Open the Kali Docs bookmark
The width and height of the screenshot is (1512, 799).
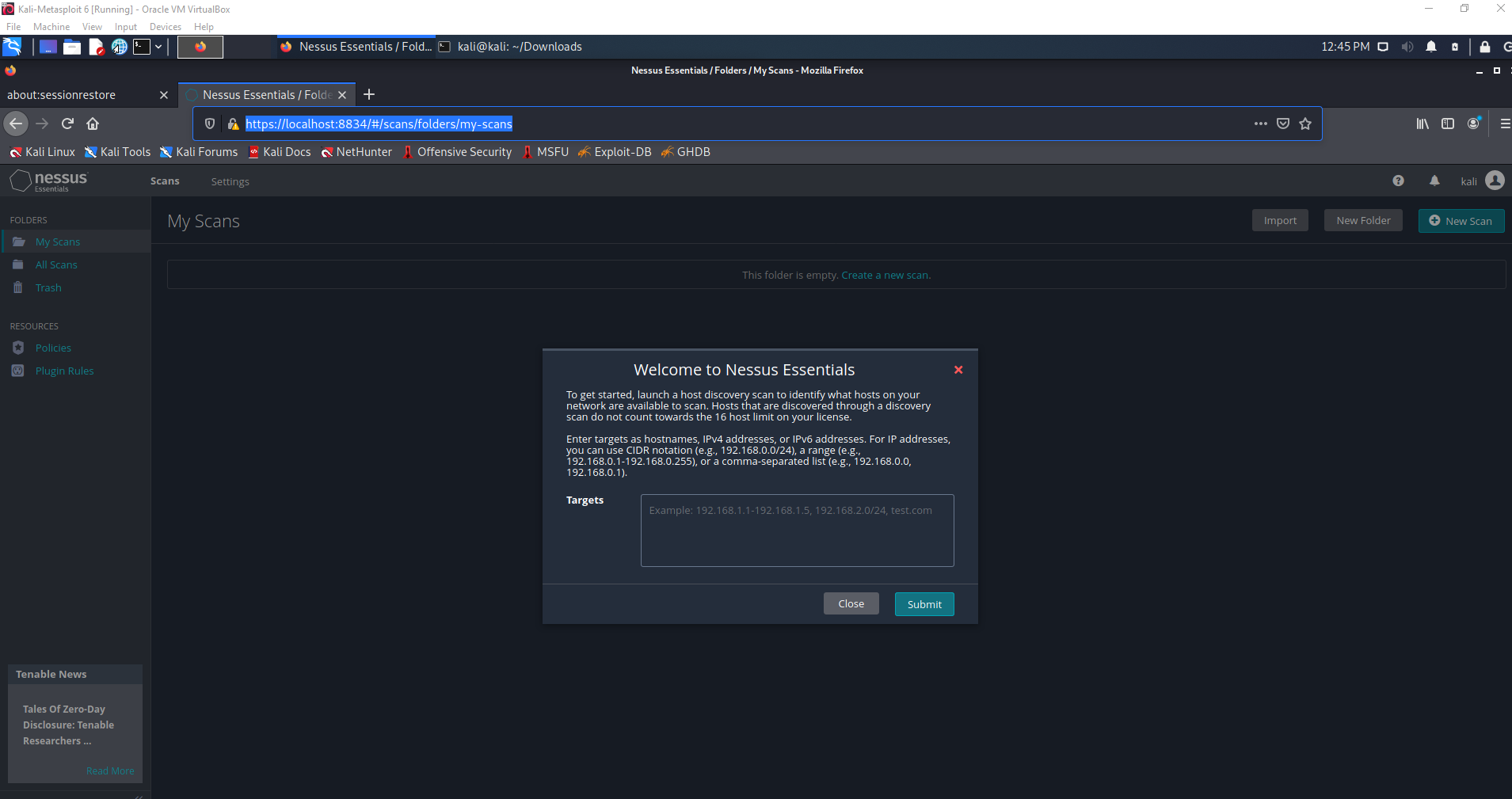(280, 152)
